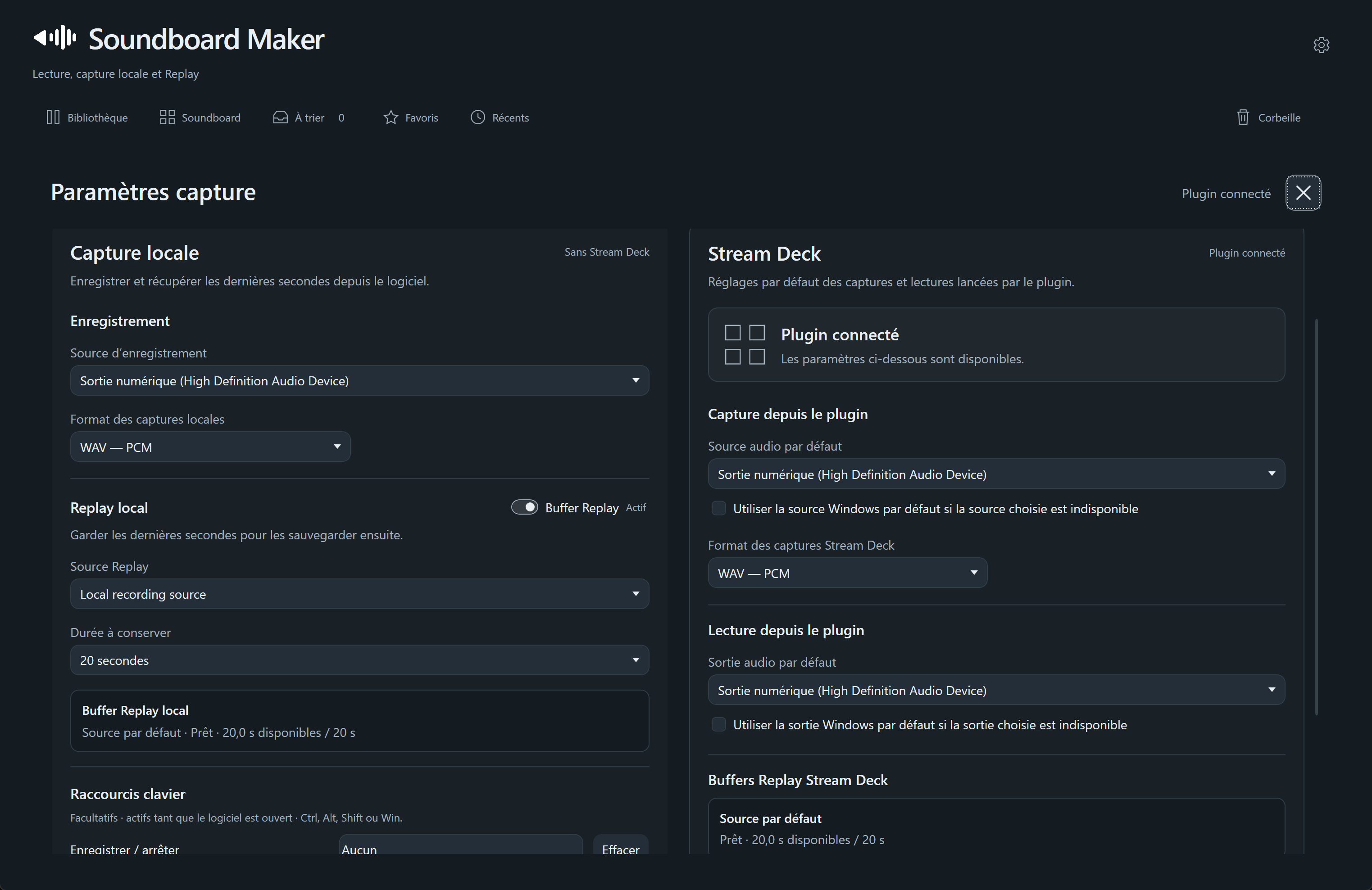The width and height of the screenshot is (1372, 890).
Task: Click the Bibliothèque columns icon
Action: pos(53,117)
